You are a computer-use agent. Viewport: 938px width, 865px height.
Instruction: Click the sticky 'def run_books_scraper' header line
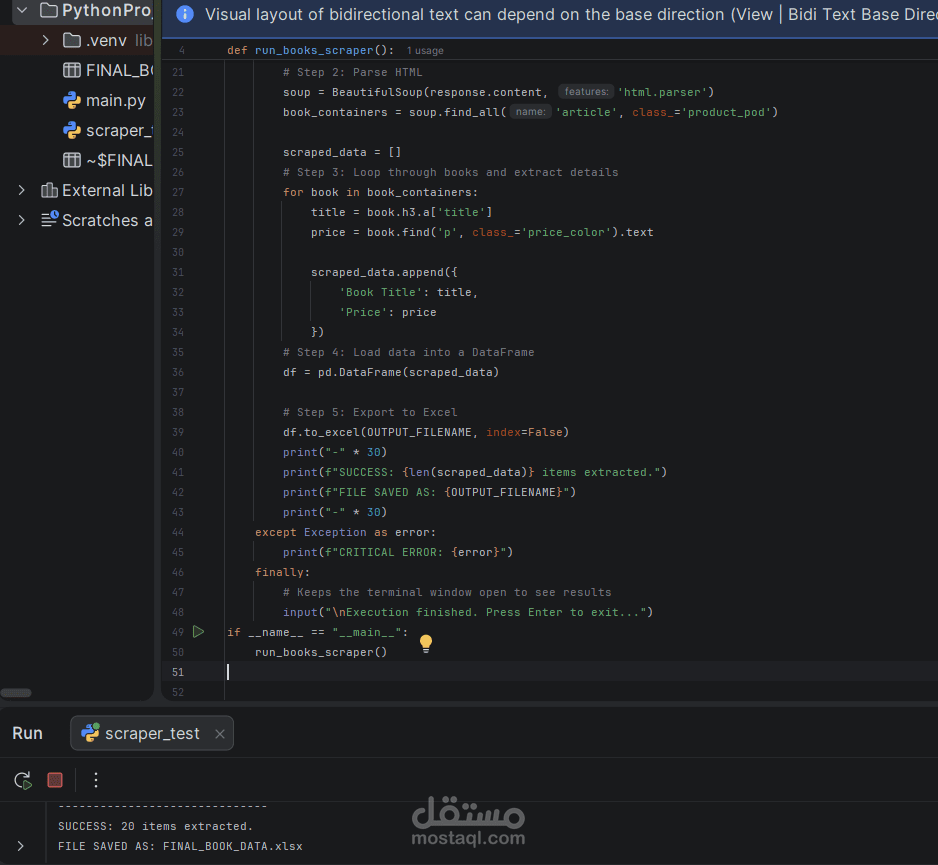[x=310, y=50]
